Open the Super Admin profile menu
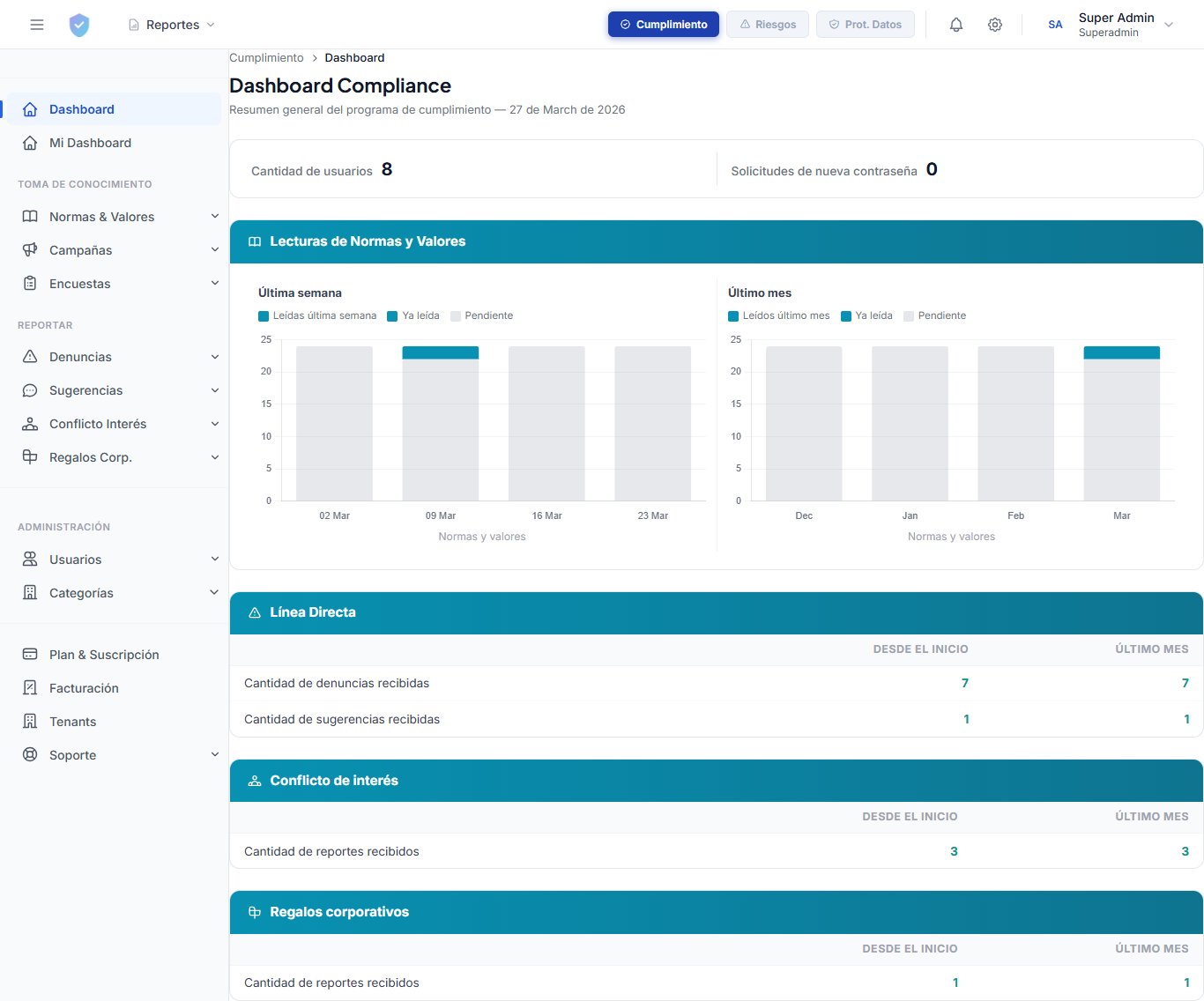This screenshot has width=1204, height=1001. (1117, 24)
